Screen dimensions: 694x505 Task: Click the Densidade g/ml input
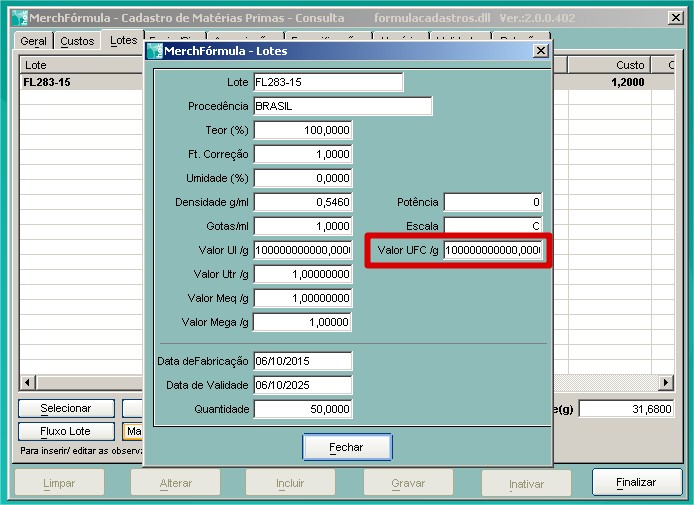(x=303, y=202)
